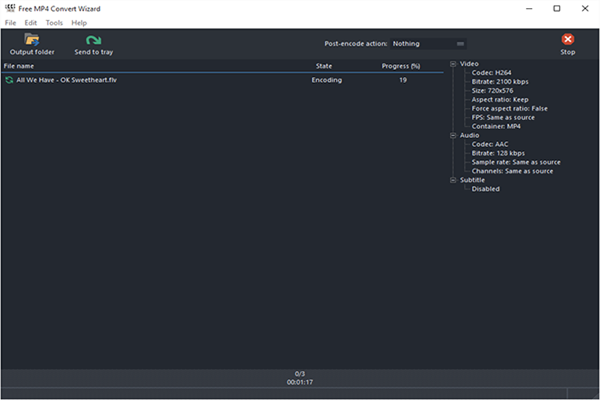Open the Edit menu
The image size is (600, 400).
[31, 22]
